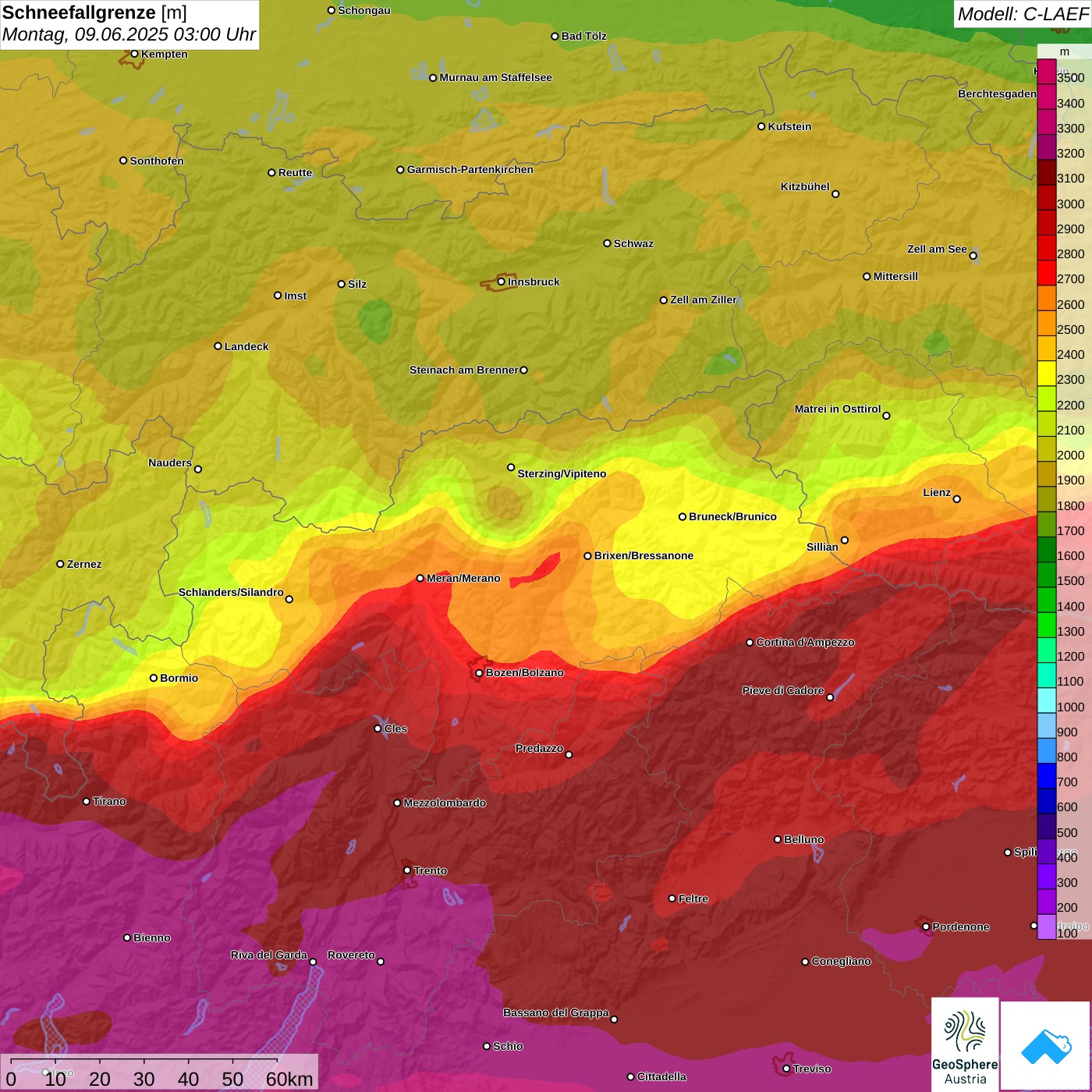This screenshot has width=1092, height=1092.
Task: Click the 'Mittersill' label
Action: point(895,276)
